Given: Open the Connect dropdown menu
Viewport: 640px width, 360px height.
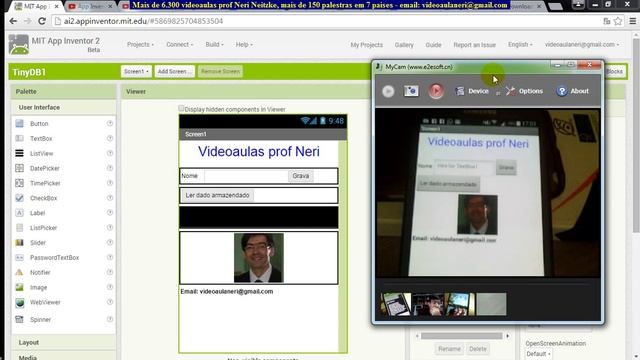Looking at the screenshot, I should (x=180, y=44).
